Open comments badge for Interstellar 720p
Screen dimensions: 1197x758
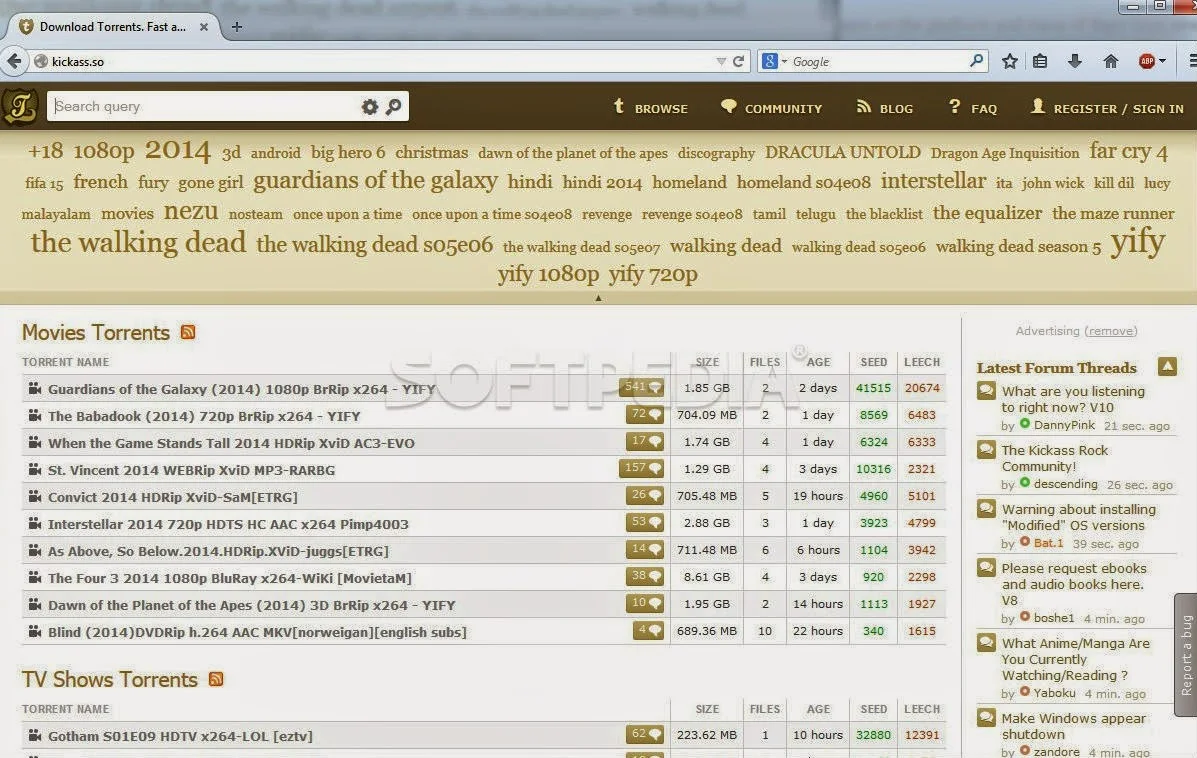(x=645, y=522)
